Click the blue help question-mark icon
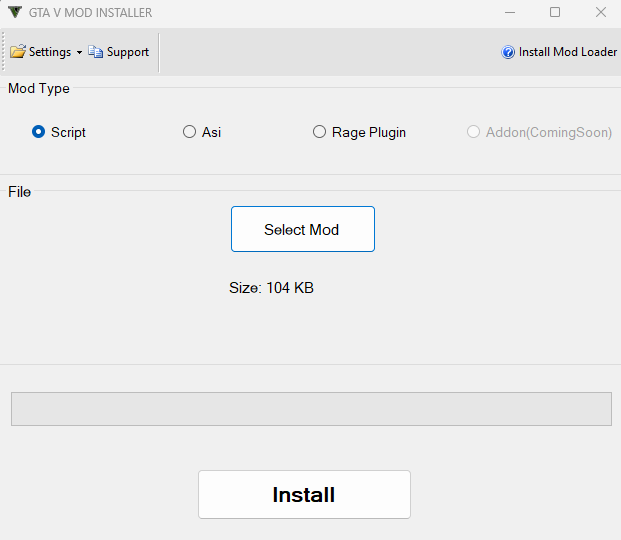 click(x=508, y=52)
